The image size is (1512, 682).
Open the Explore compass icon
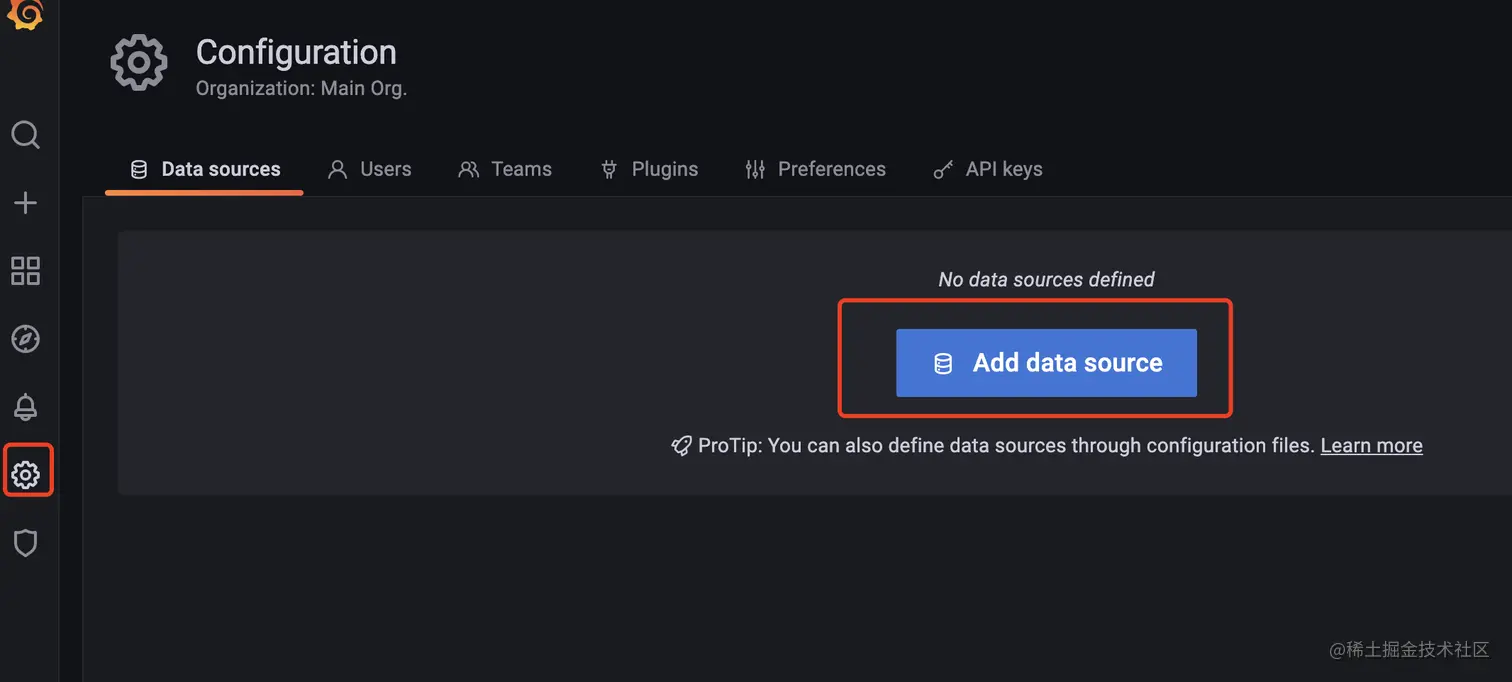pos(26,338)
